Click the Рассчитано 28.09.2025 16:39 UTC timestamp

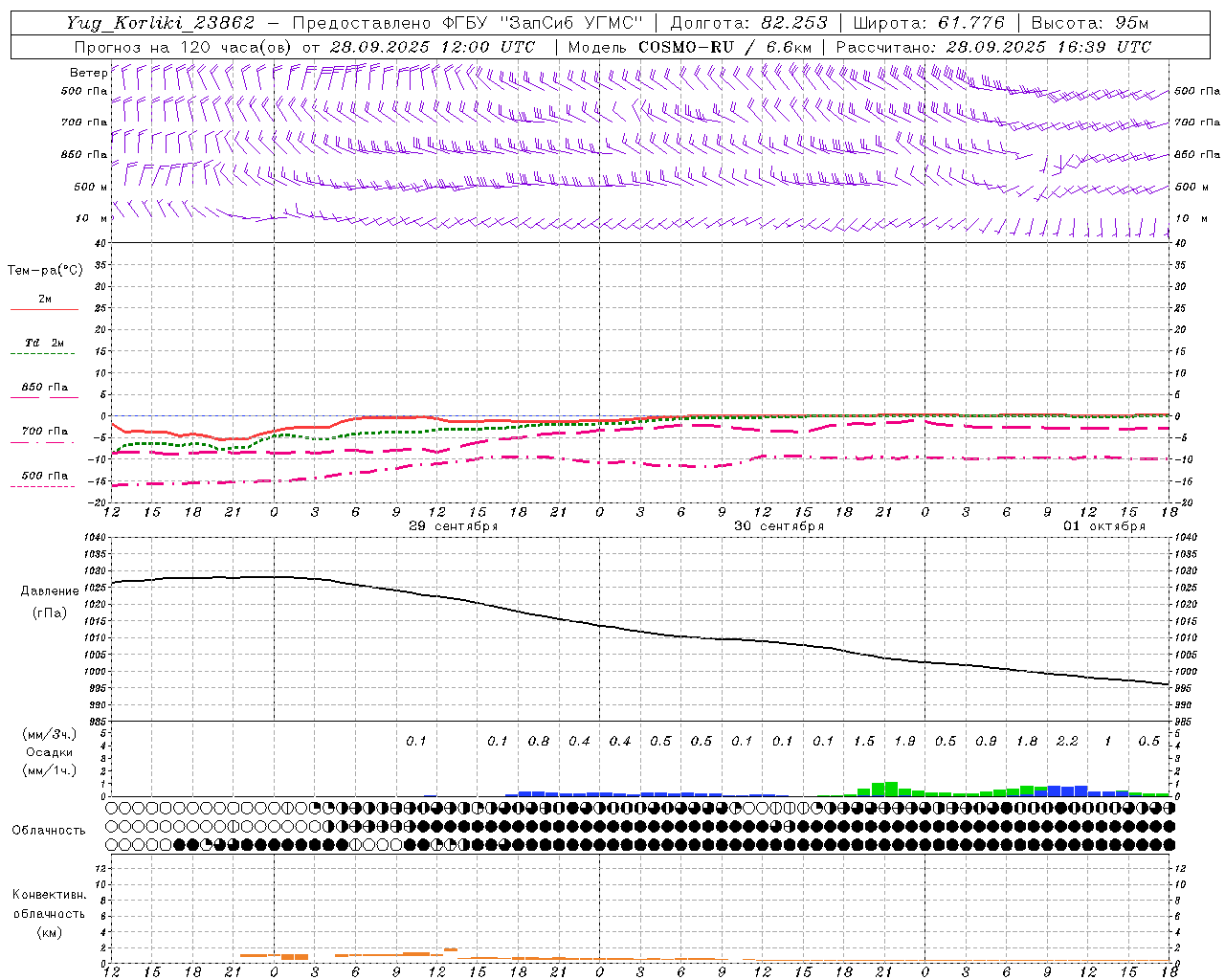click(992, 47)
